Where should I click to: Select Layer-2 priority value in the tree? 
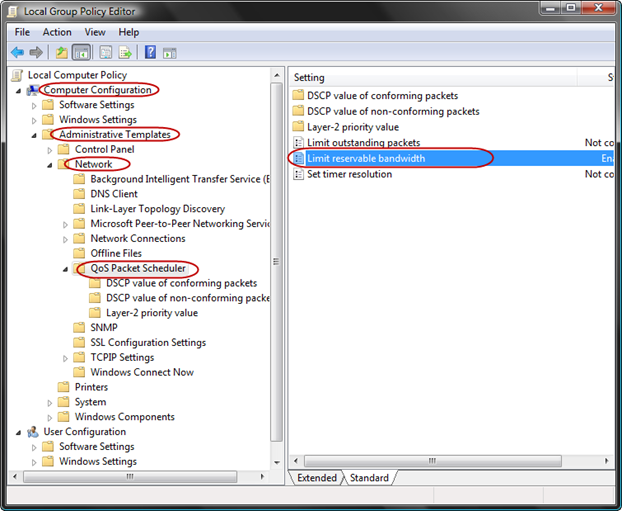pyautogui.click(x=152, y=313)
